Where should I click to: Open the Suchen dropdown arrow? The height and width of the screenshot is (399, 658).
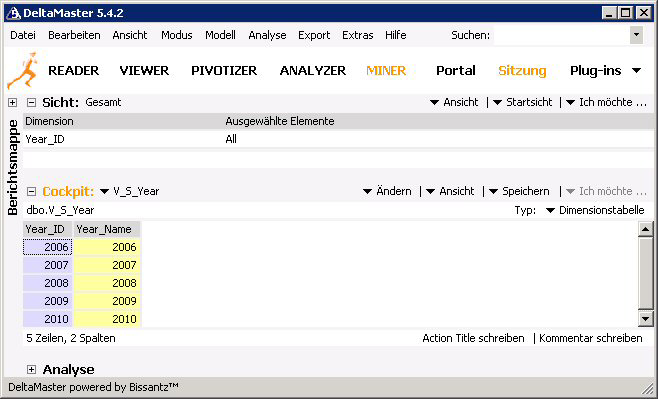point(637,35)
